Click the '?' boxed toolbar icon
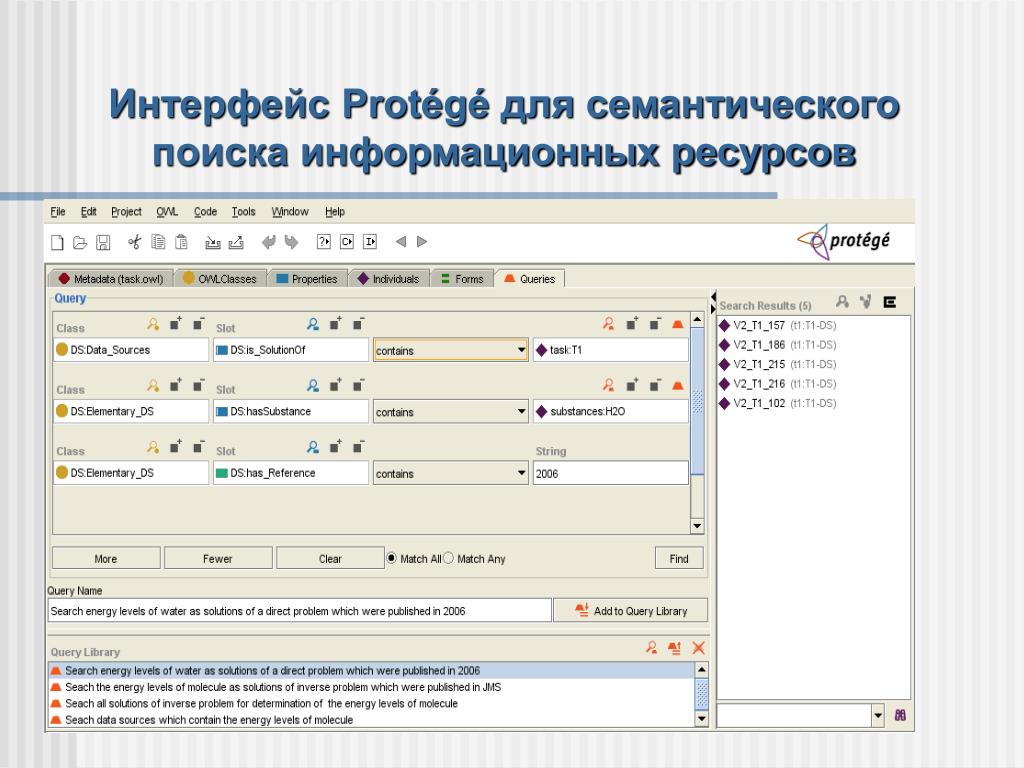Image resolution: width=1024 pixels, height=768 pixels. point(324,242)
